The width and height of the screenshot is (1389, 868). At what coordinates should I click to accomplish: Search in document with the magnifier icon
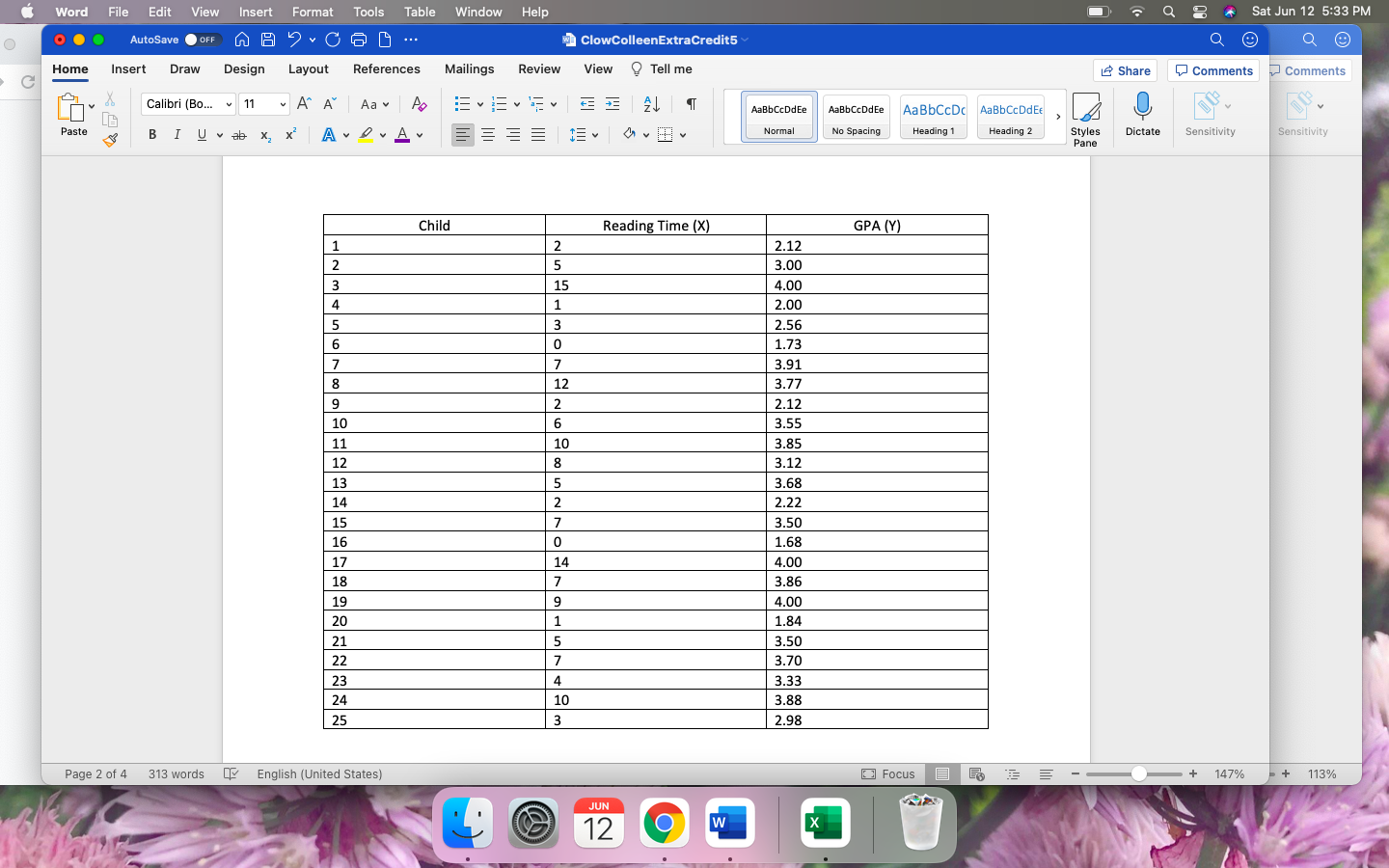pos(1216,40)
